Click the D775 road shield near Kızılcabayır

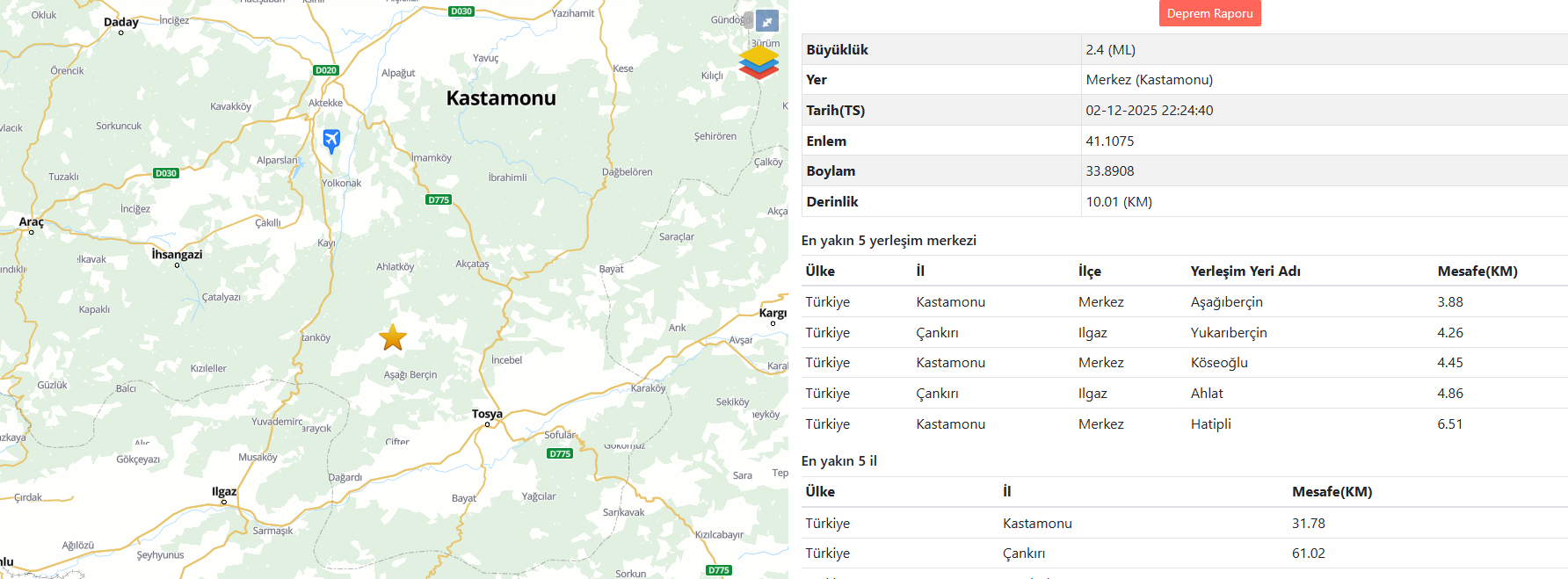(719, 570)
